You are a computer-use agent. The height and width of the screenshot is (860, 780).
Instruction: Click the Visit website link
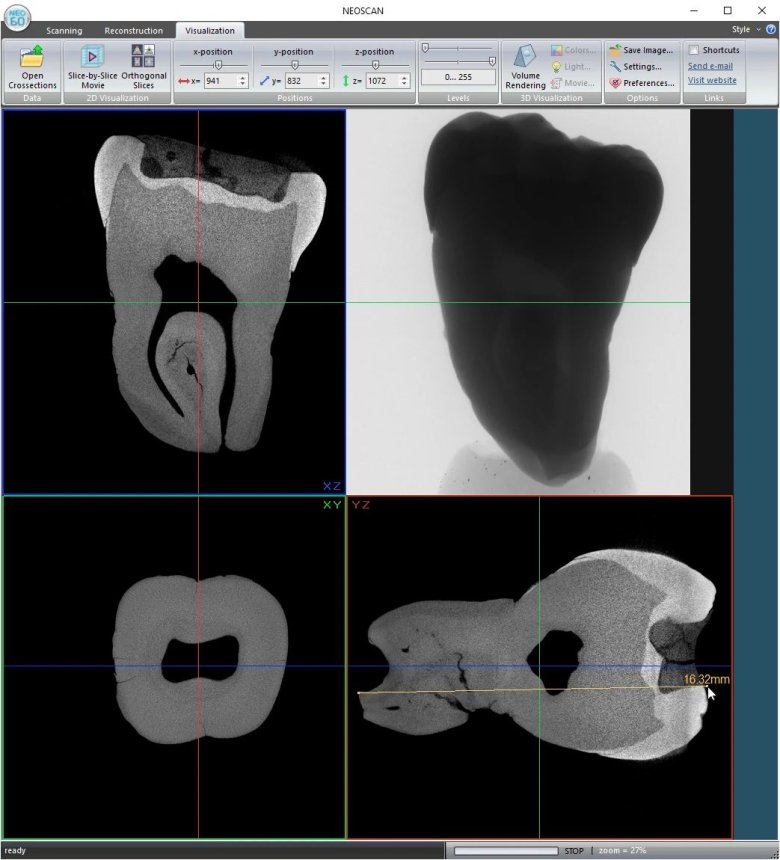[x=712, y=80]
